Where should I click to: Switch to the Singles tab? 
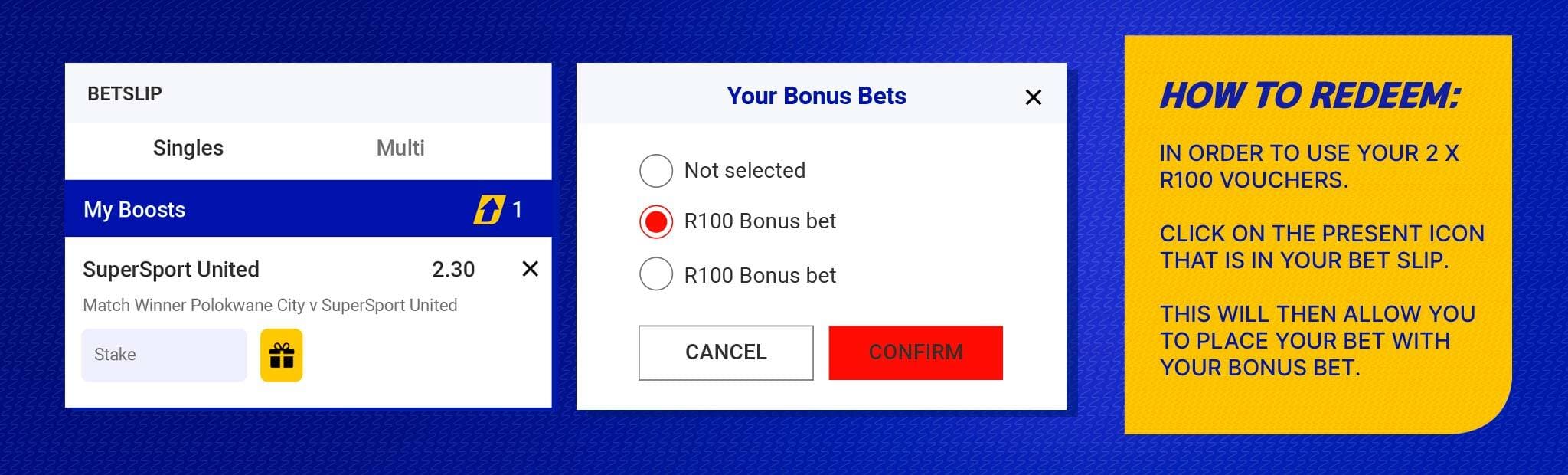point(188,148)
